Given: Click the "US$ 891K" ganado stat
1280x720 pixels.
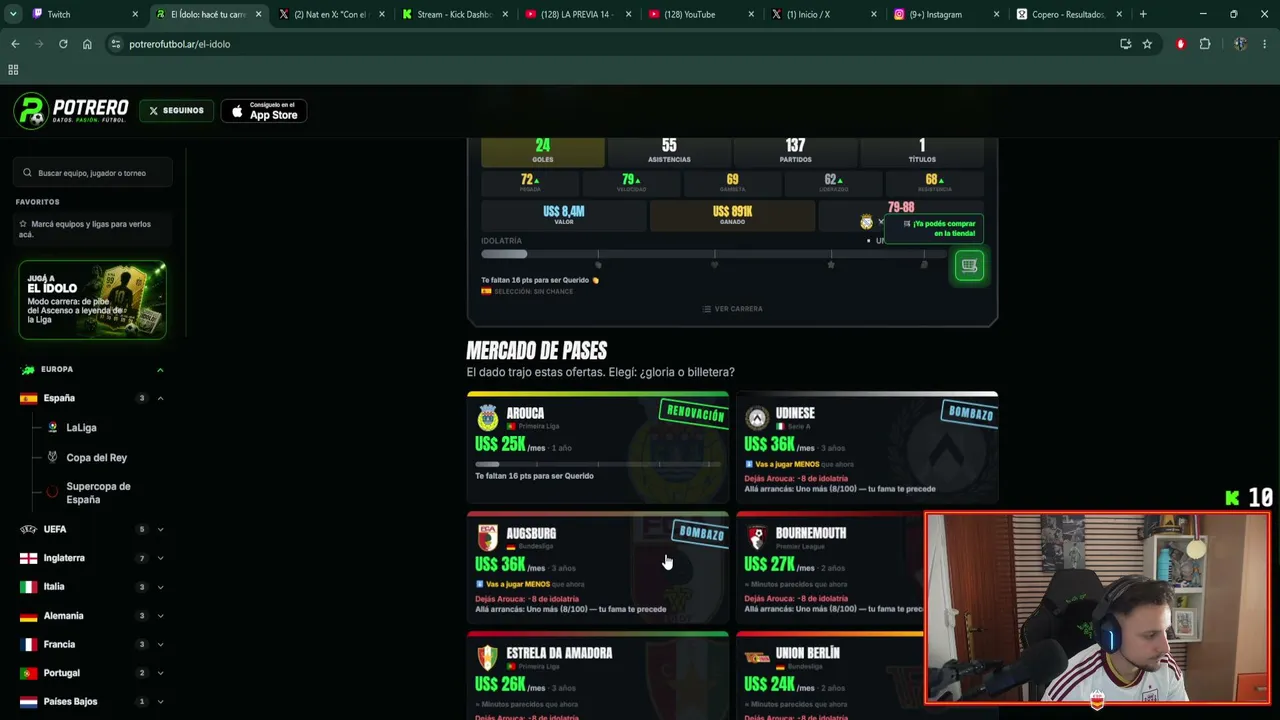Looking at the screenshot, I should [732, 215].
